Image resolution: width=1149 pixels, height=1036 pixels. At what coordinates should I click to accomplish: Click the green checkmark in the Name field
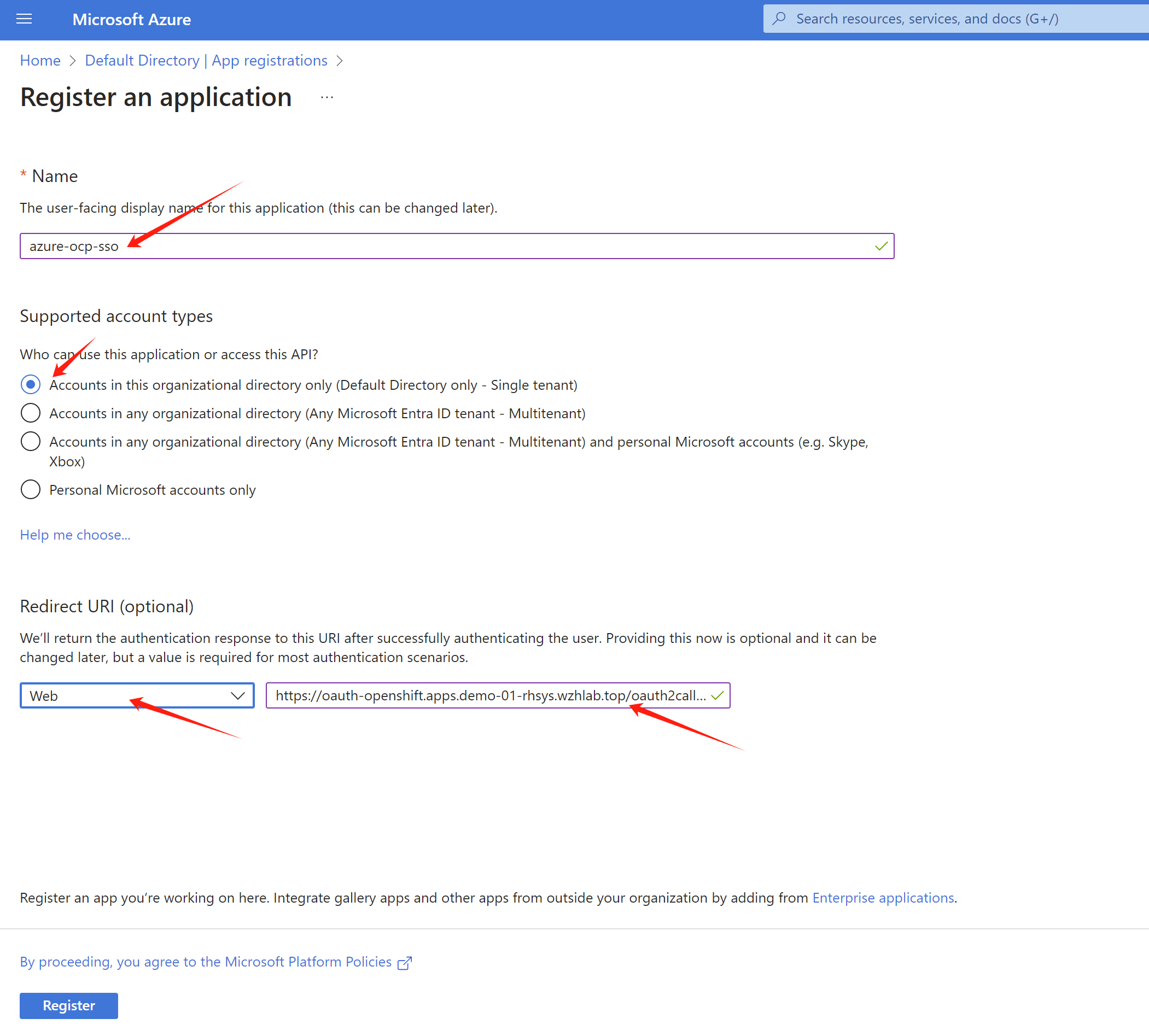[x=881, y=246]
